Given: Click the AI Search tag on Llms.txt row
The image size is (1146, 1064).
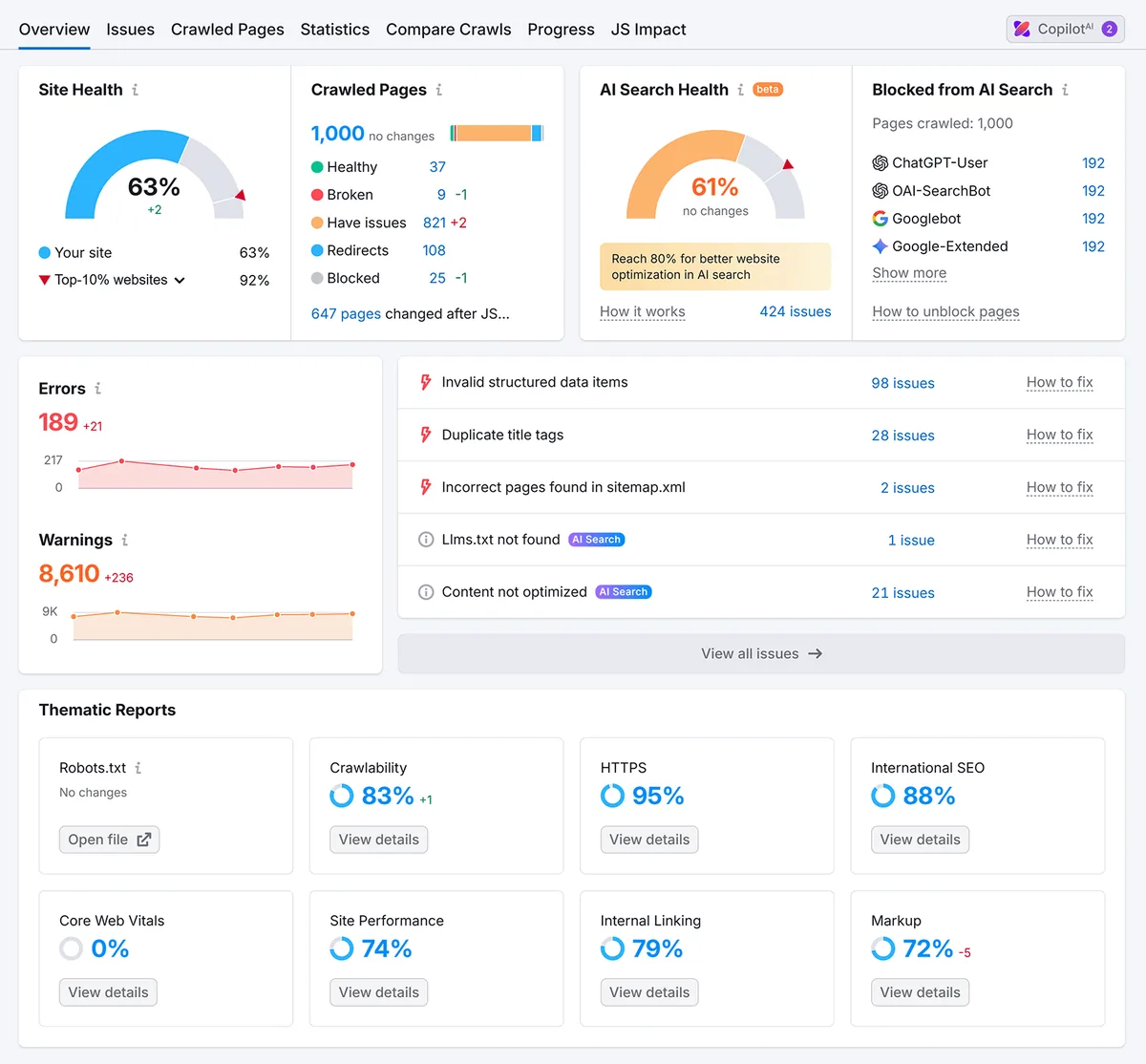Looking at the screenshot, I should 597,540.
